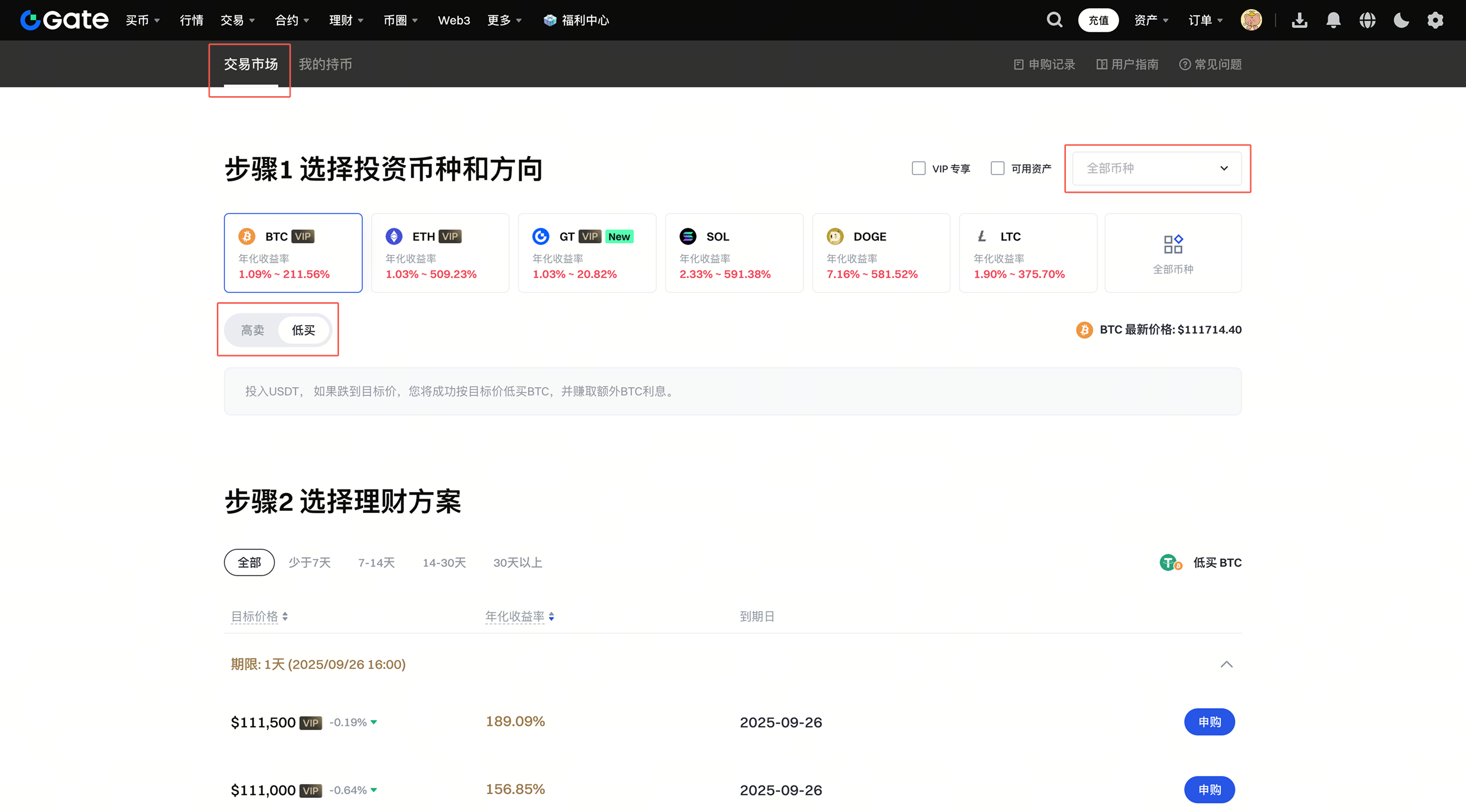Collapse the 1天 期限 group

pyautogui.click(x=1226, y=664)
